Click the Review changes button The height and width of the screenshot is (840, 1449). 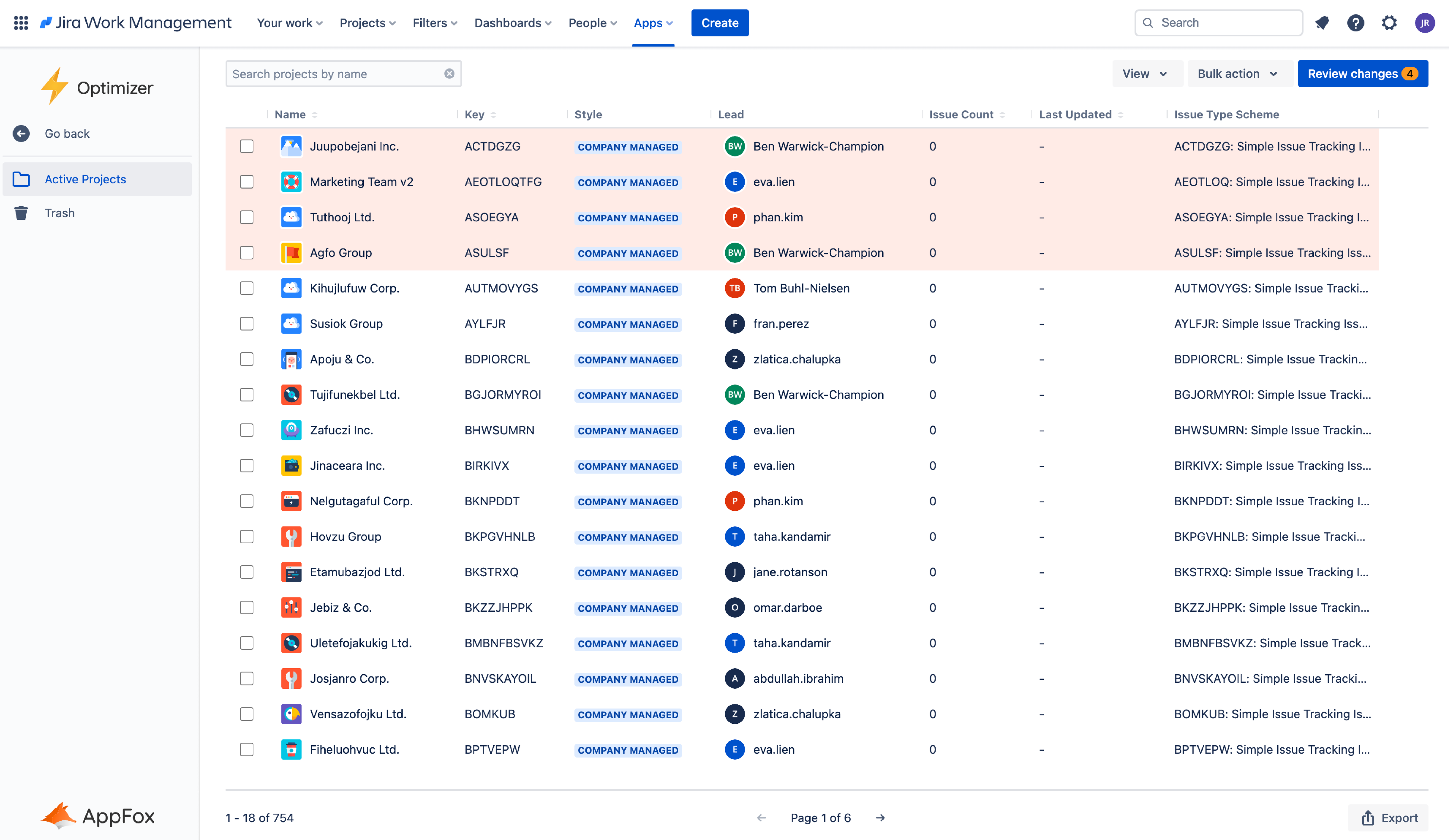point(1362,74)
